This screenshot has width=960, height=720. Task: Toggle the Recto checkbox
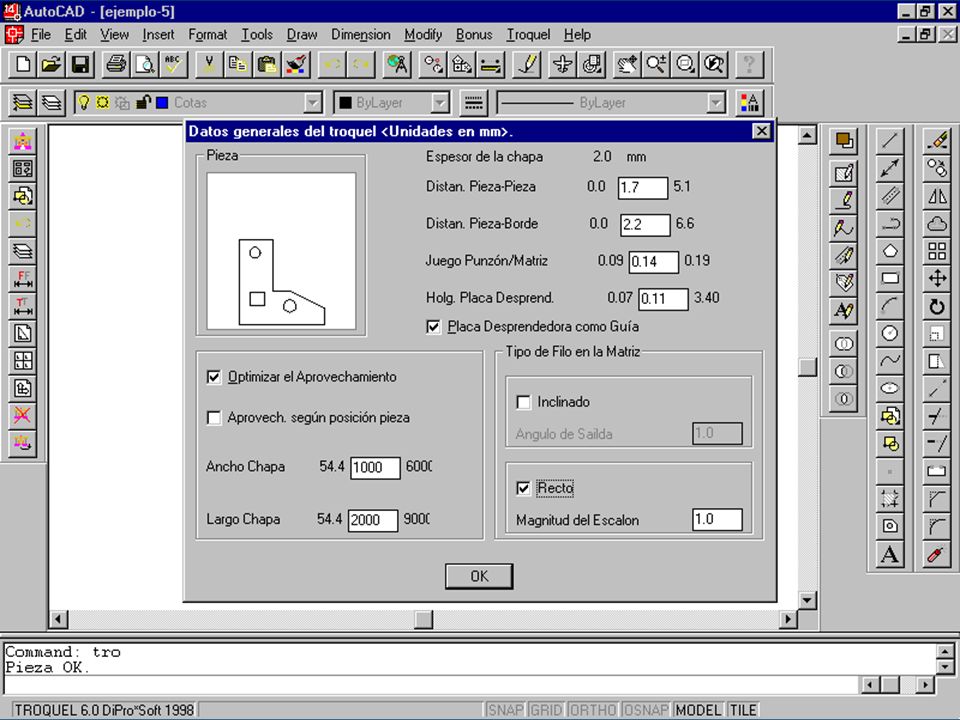(x=523, y=488)
